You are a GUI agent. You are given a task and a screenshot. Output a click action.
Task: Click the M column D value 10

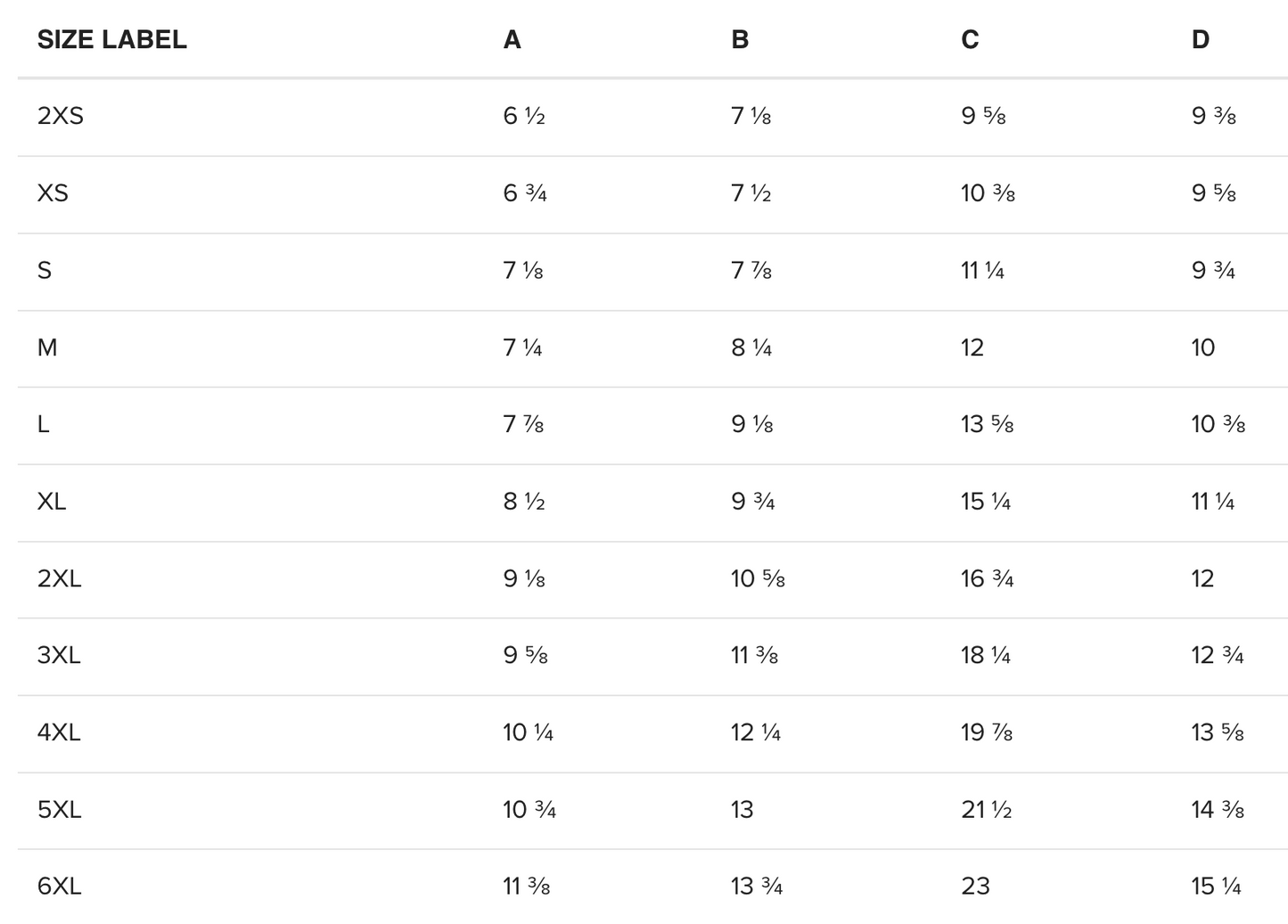(x=1202, y=348)
